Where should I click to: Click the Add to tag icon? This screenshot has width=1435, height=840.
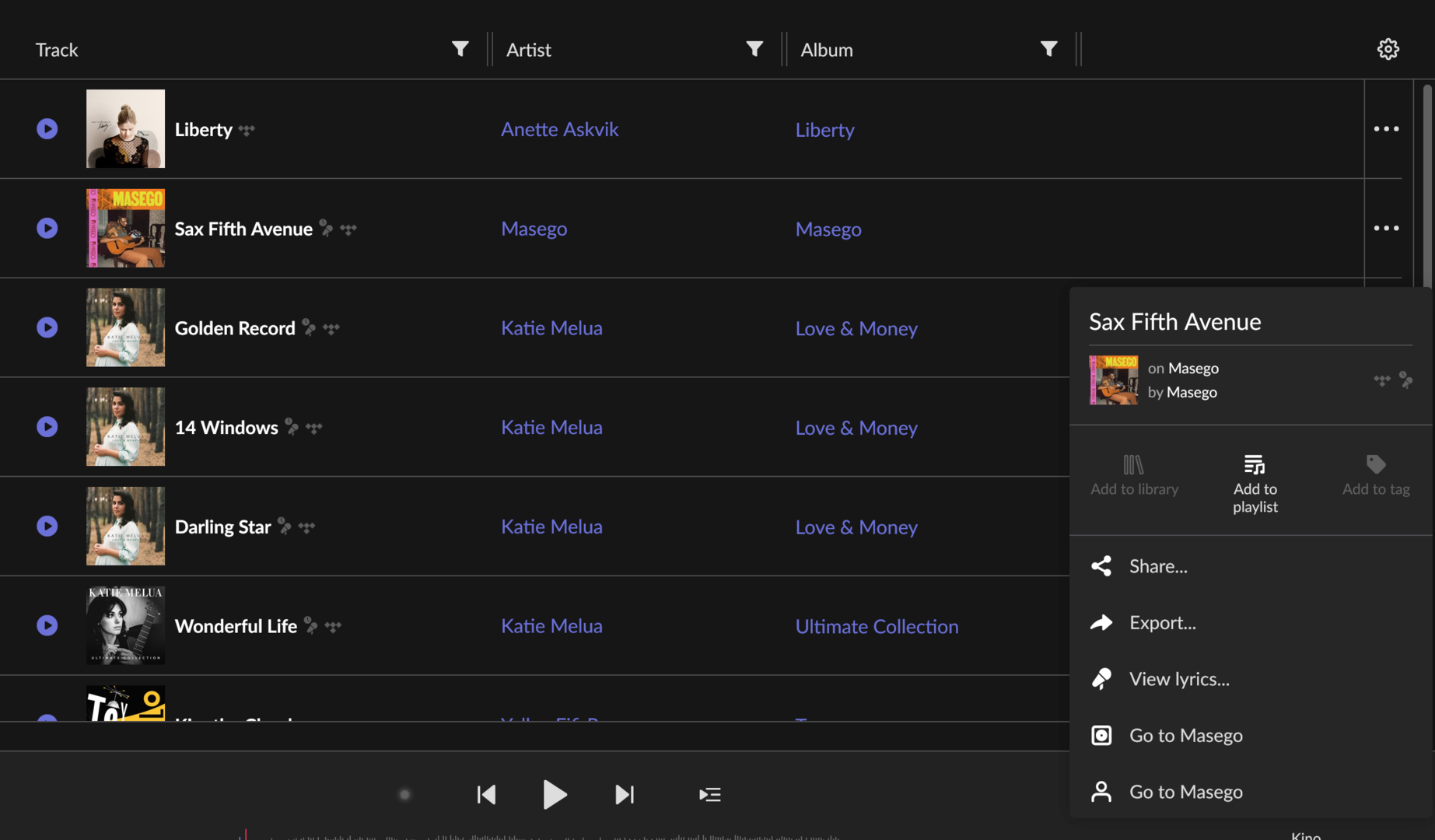coord(1375,465)
